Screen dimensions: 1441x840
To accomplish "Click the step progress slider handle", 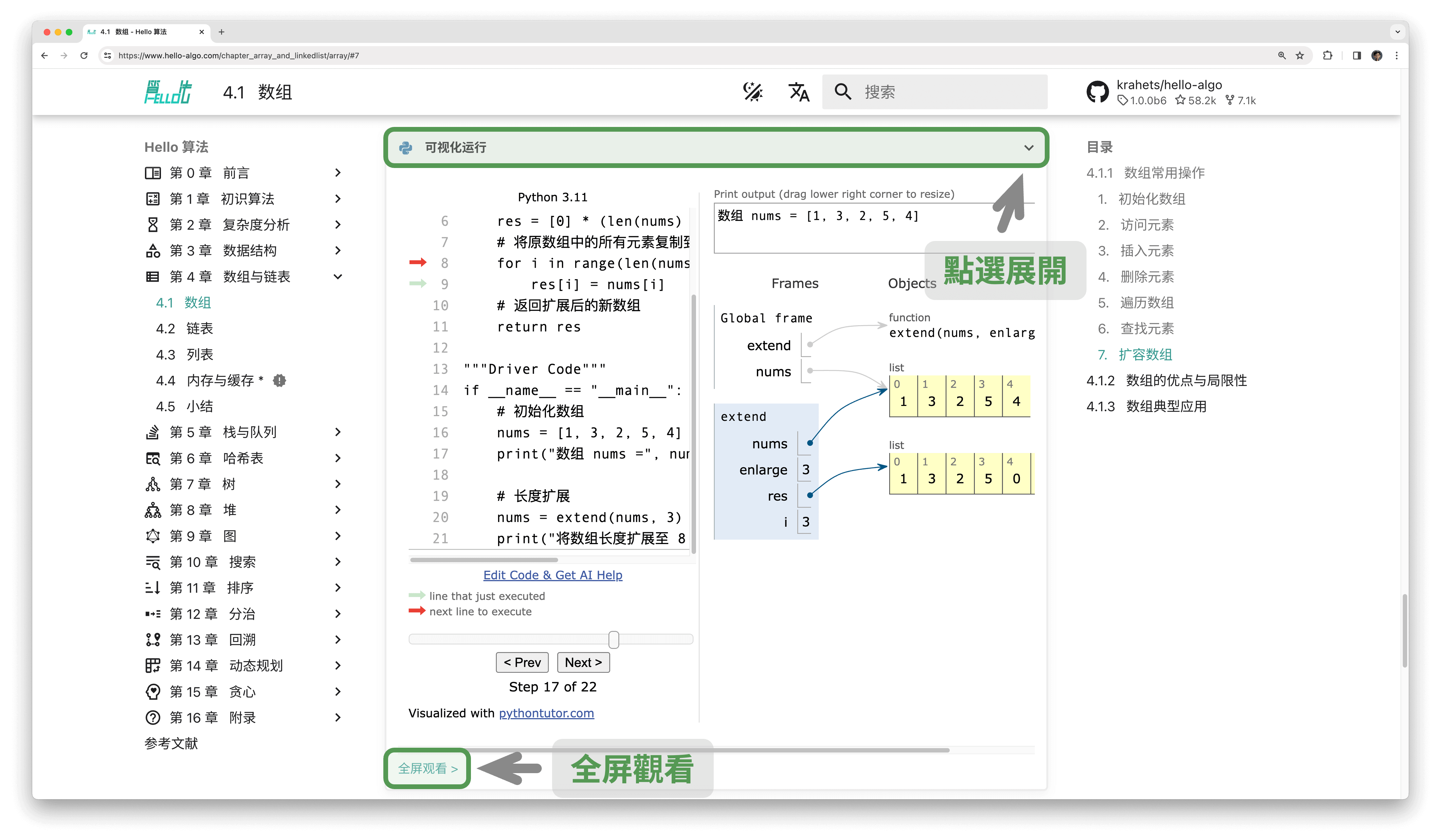I will point(614,639).
